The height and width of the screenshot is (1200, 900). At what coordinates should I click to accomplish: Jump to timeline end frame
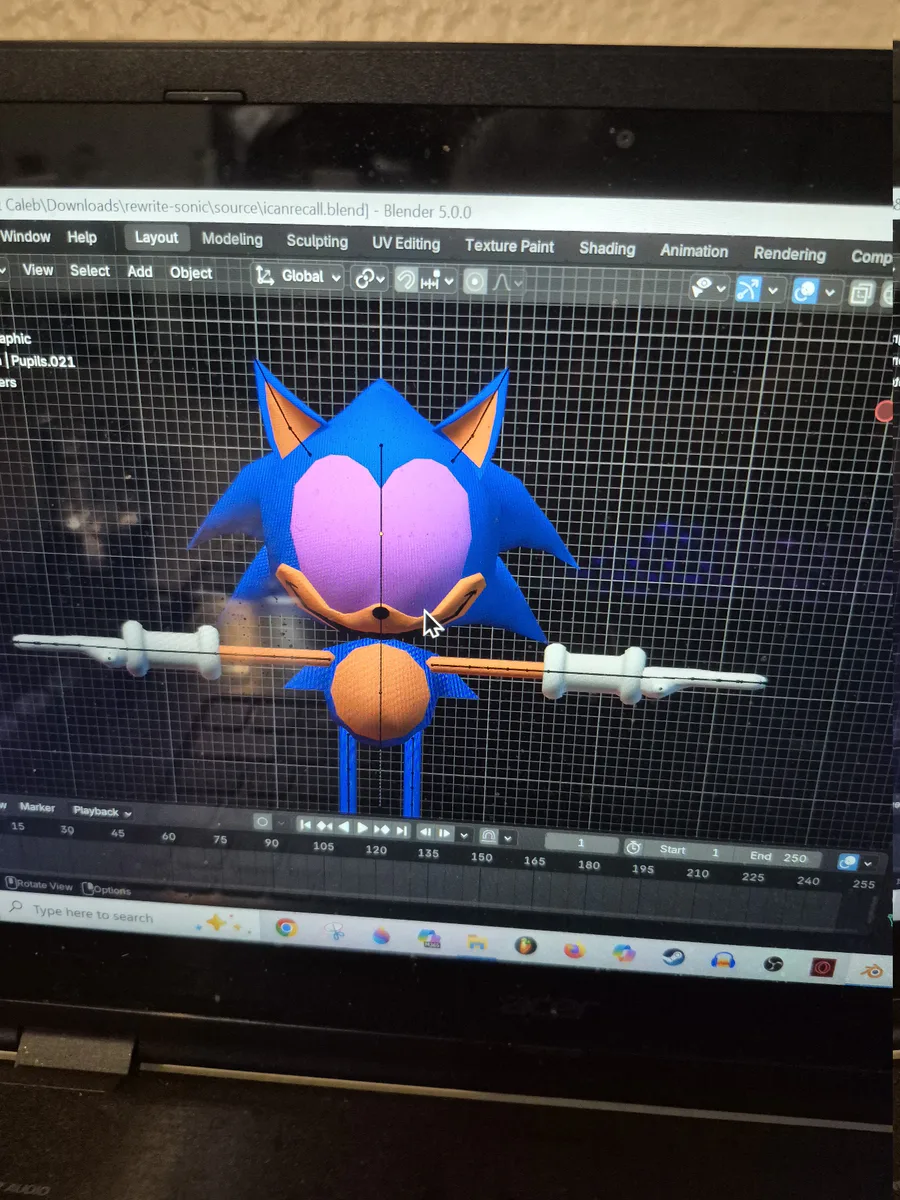pos(401,830)
